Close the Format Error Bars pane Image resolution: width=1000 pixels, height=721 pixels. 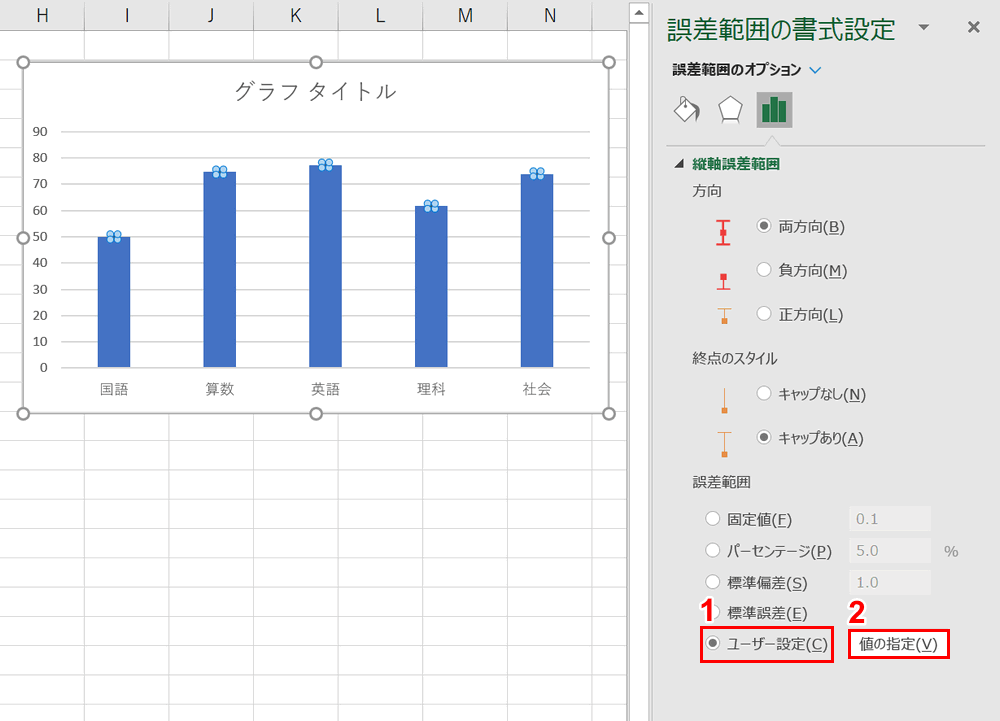pos(973,27)
